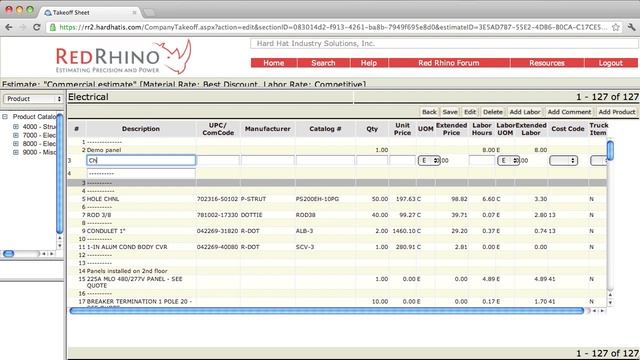Click the Cost Code column header
640x360 pixels.
tap(568, 129)
